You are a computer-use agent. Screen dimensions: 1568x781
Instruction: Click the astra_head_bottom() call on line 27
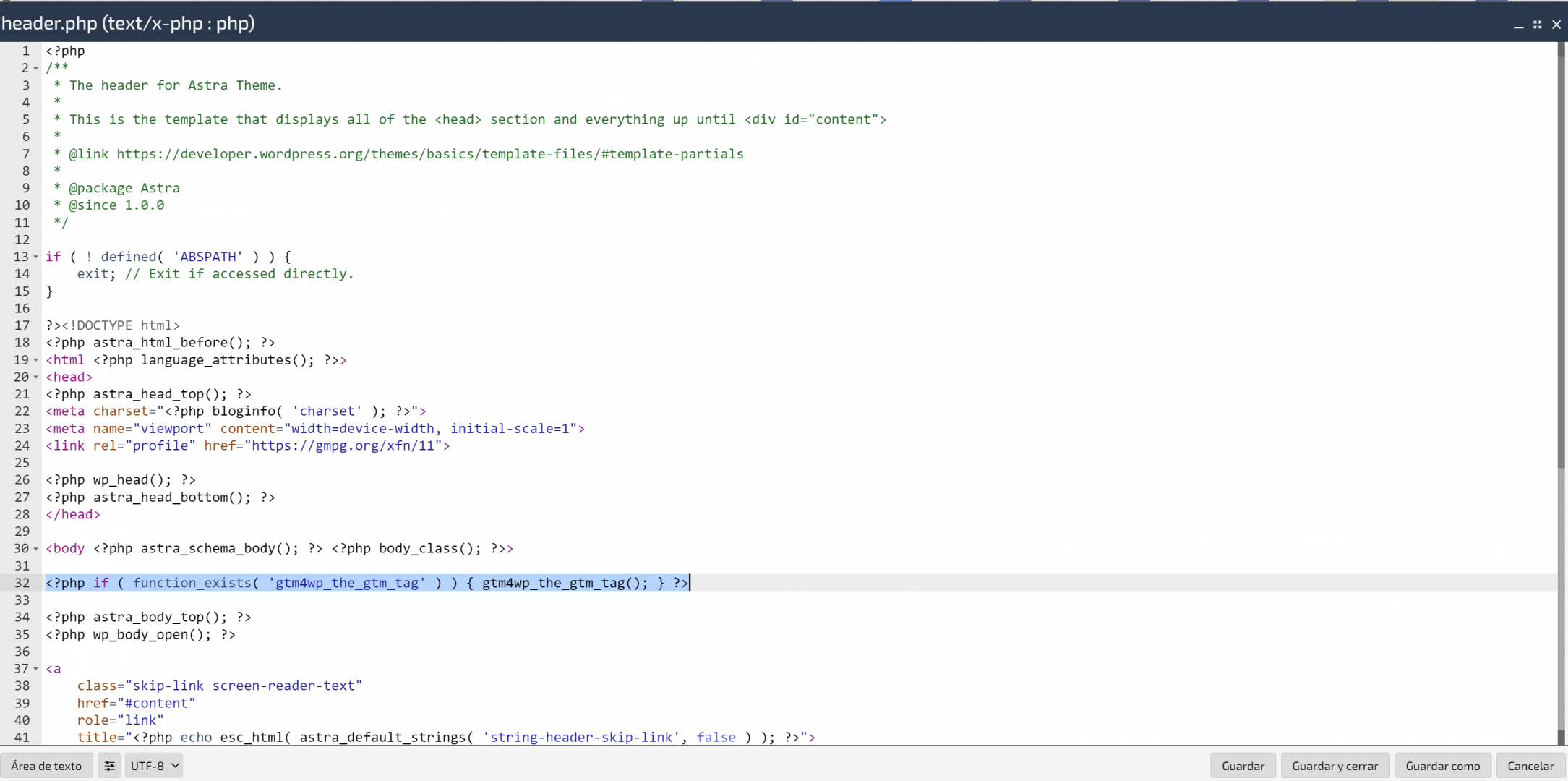click(x=172, y=498)
